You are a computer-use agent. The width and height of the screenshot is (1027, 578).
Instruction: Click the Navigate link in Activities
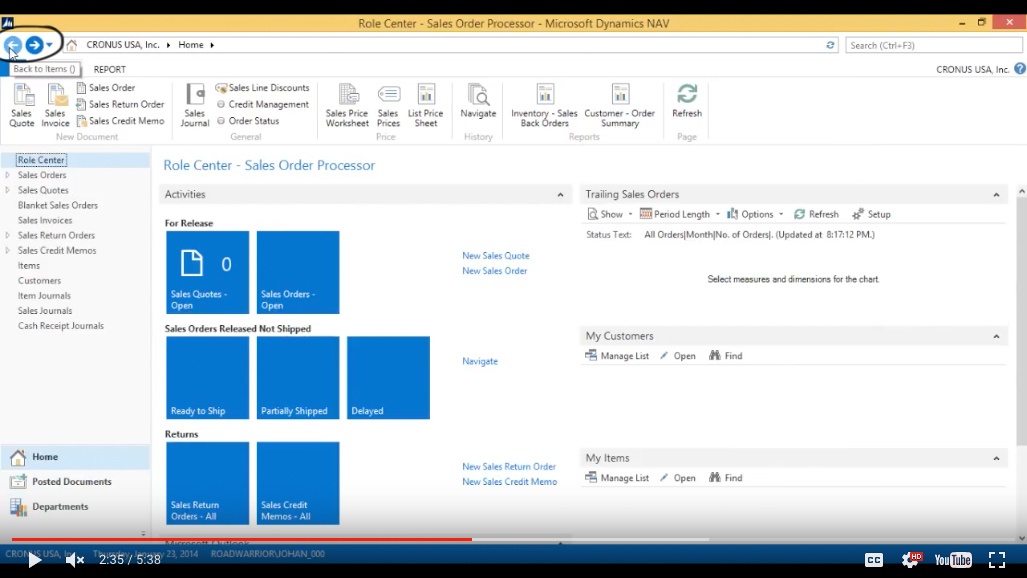click(480, 361)
